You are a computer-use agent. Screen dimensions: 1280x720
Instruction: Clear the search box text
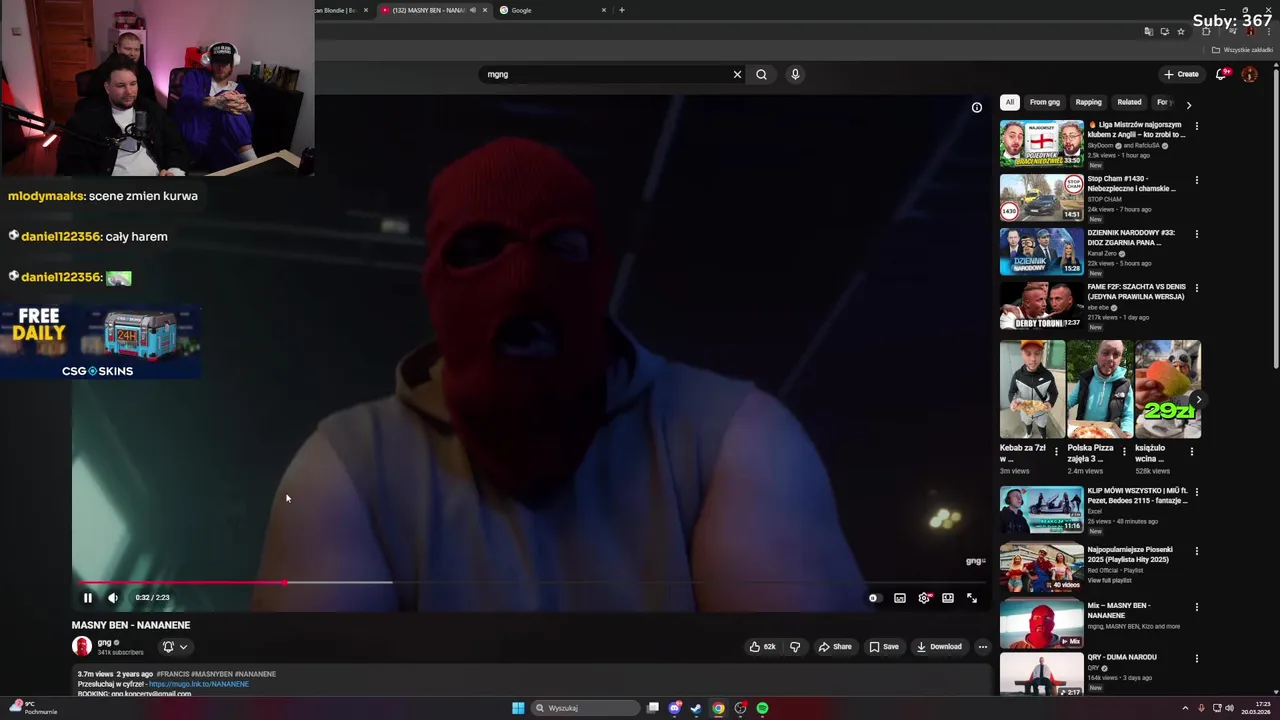pos(738,74)
